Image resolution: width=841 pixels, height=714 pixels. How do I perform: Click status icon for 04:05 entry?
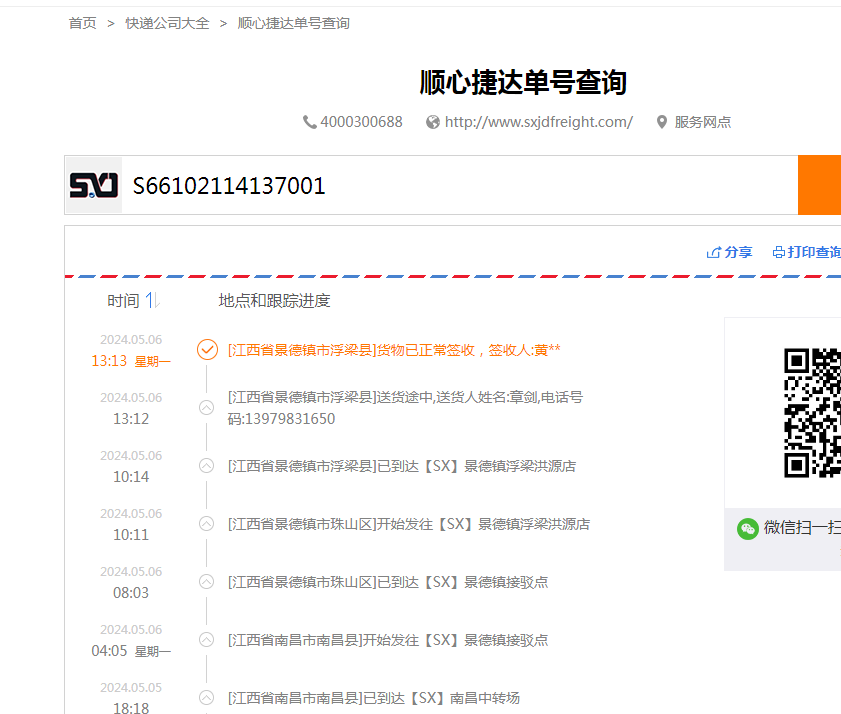[x=206, y=639]
